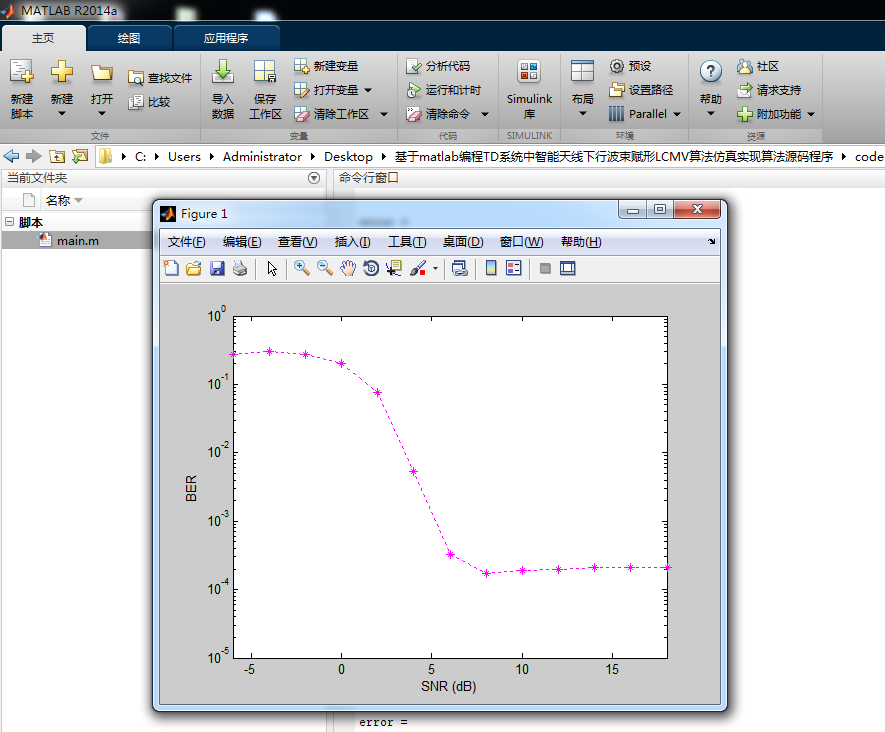Select main.m in Current Folder
The image size is (885, 732).
click(x=78, y=241)
